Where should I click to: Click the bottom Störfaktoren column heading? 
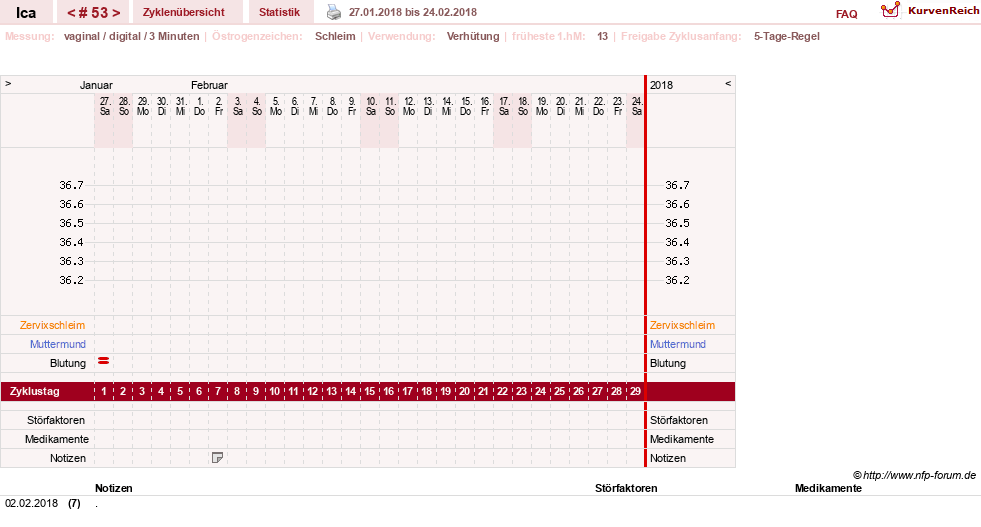click(626, 488)
